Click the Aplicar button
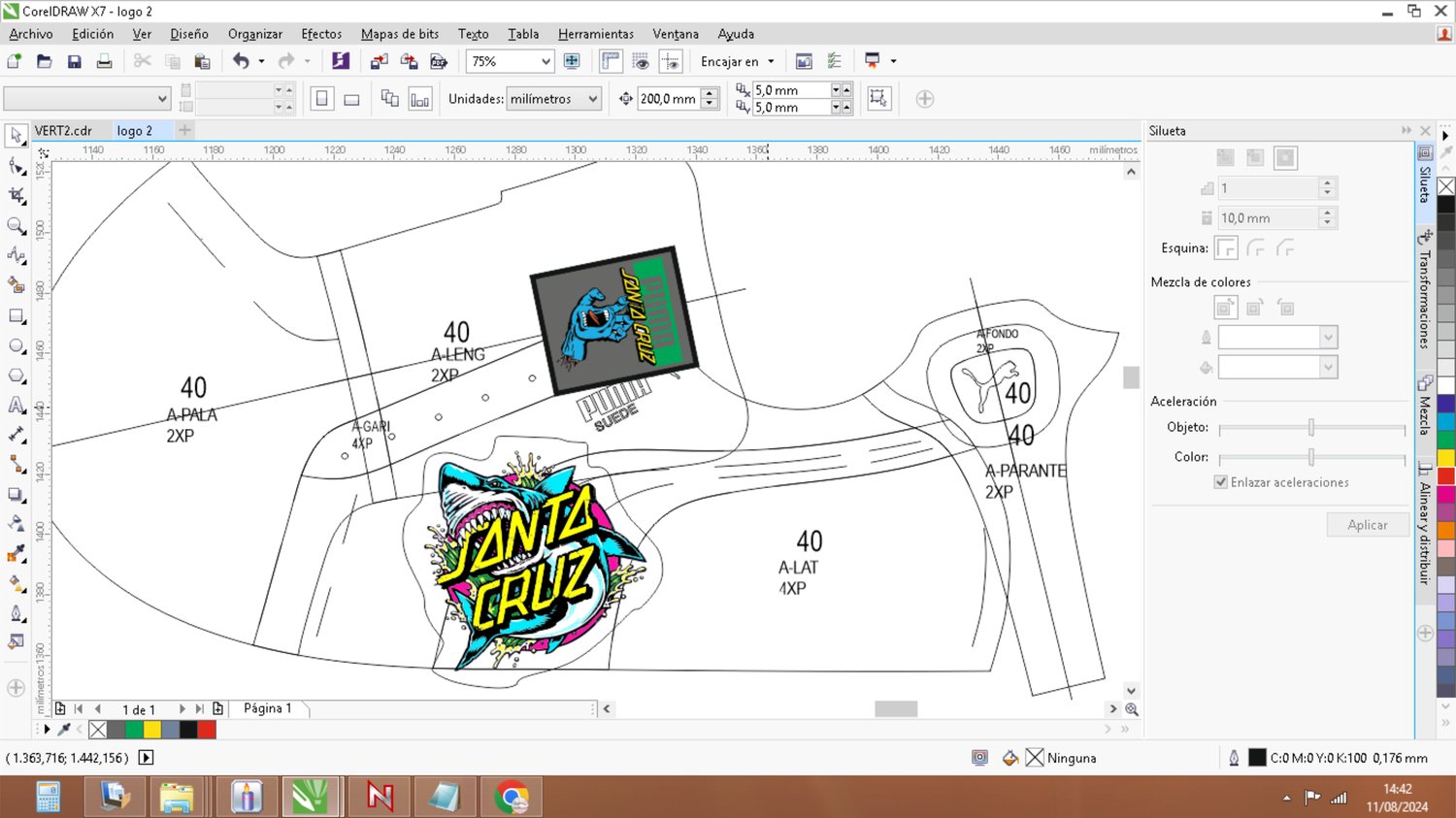This screenshot has width=1456, height=818. click(1368, 525)
